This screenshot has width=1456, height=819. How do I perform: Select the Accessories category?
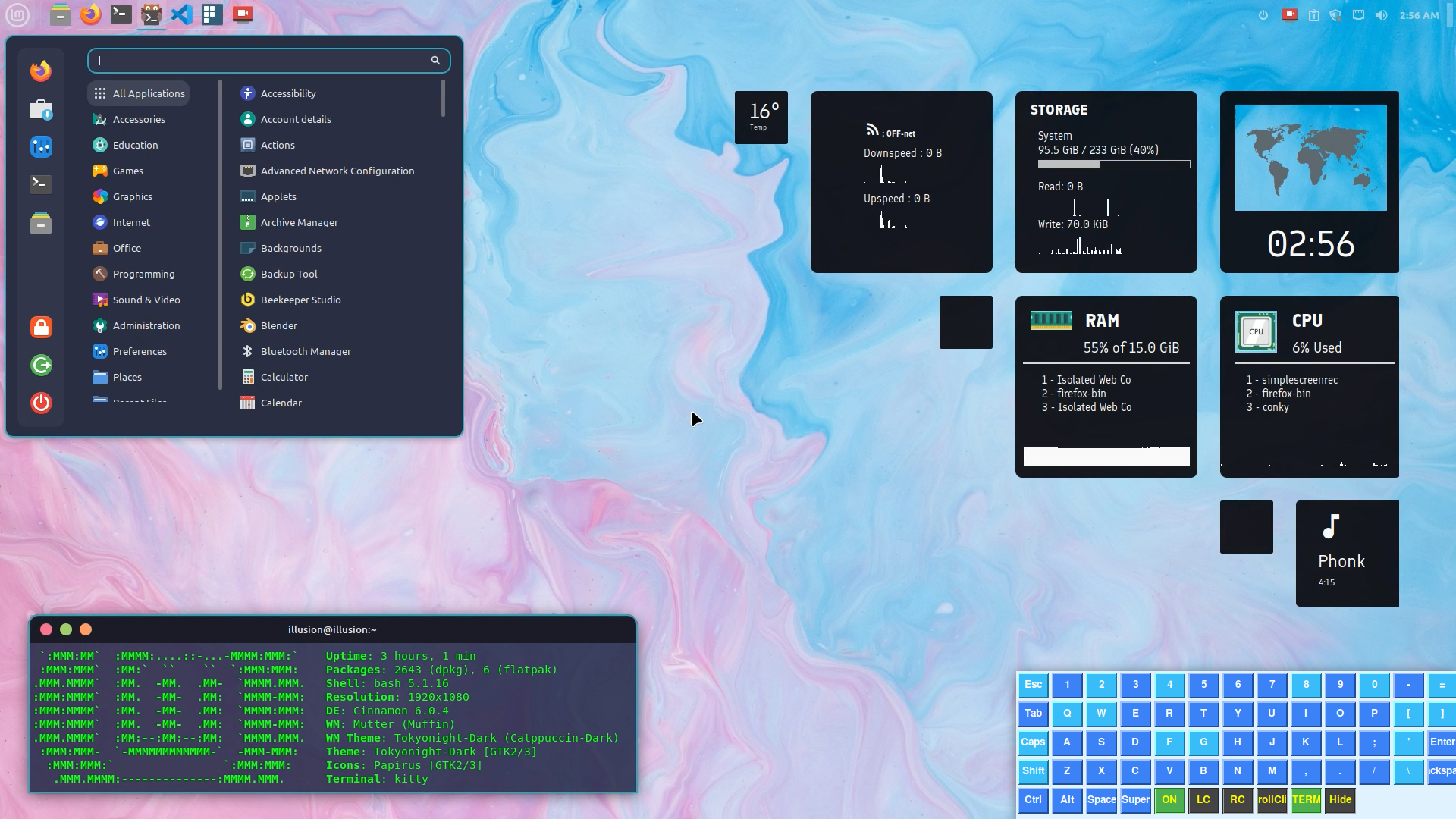(x=139, y=119)
